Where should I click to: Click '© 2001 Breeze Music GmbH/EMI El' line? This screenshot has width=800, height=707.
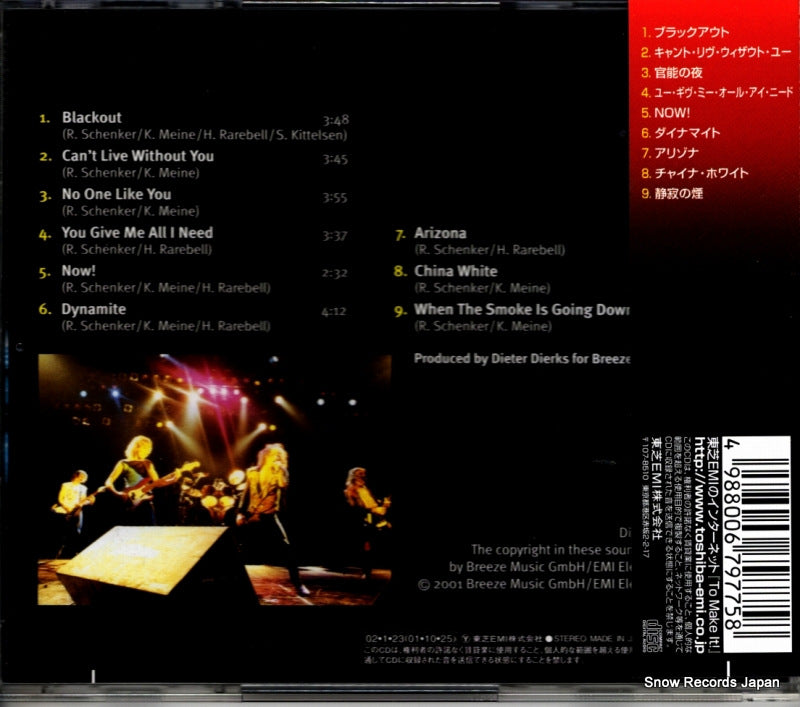tap(524, 584)
